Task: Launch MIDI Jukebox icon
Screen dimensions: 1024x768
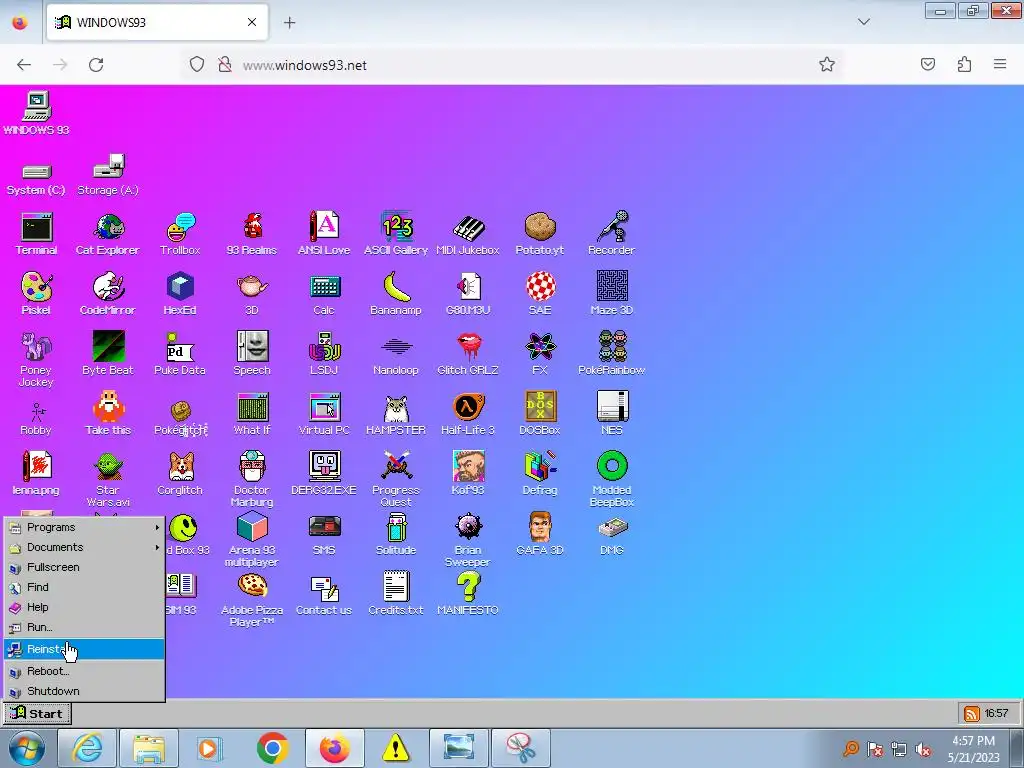Action: tap(468, 233)
